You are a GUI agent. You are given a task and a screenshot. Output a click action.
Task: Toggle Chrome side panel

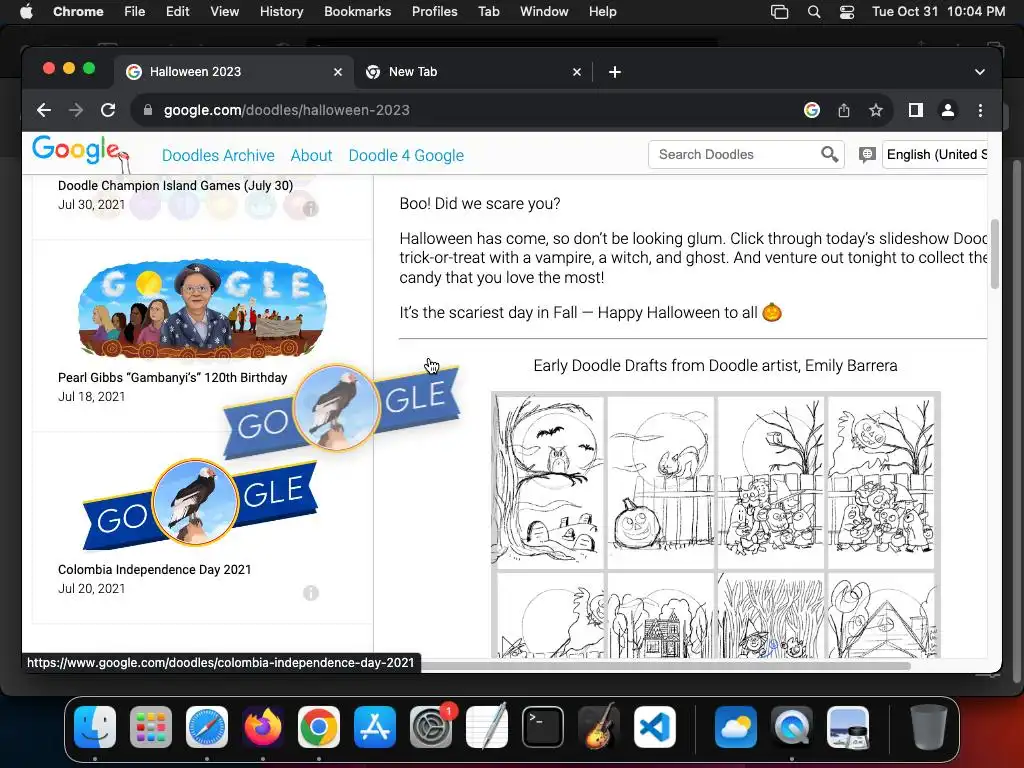(x=916, y=110)
